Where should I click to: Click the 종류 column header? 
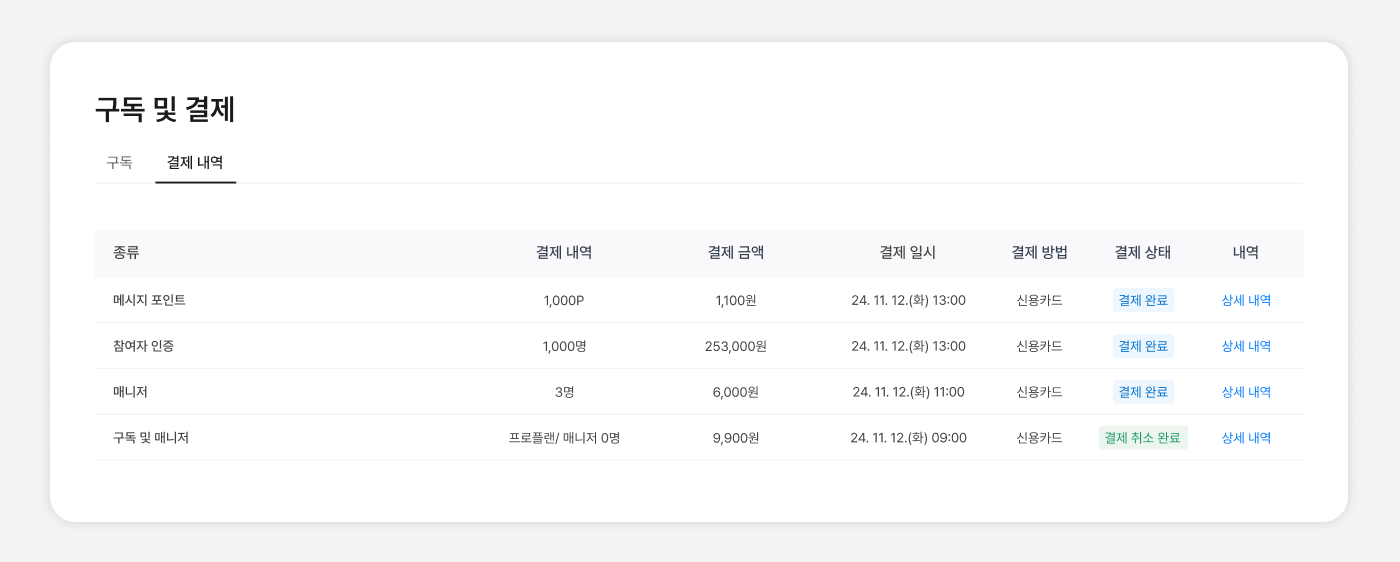(x=126, y=253)
